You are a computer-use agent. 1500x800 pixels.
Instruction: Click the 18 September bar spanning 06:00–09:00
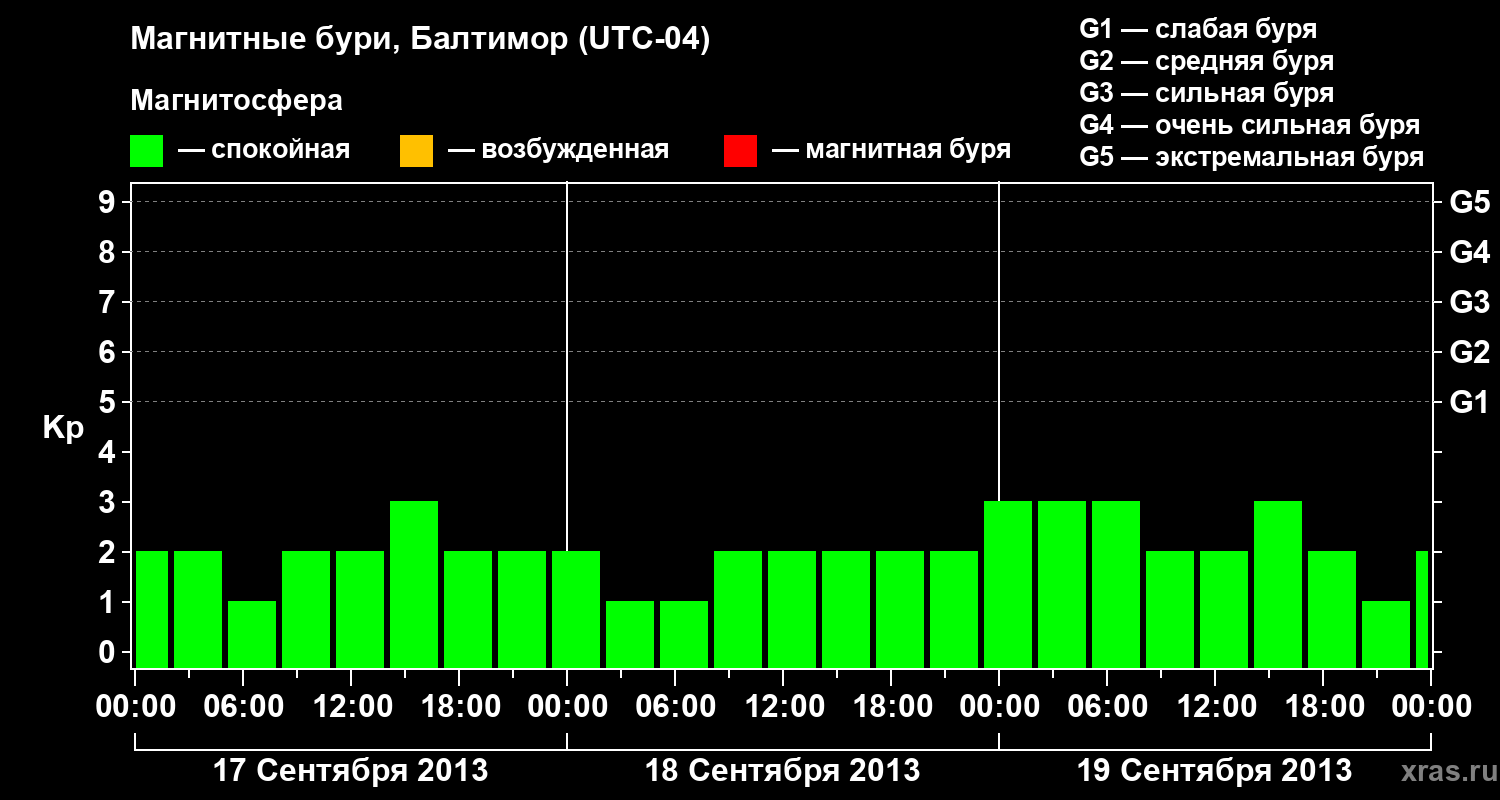click(684, 634)
